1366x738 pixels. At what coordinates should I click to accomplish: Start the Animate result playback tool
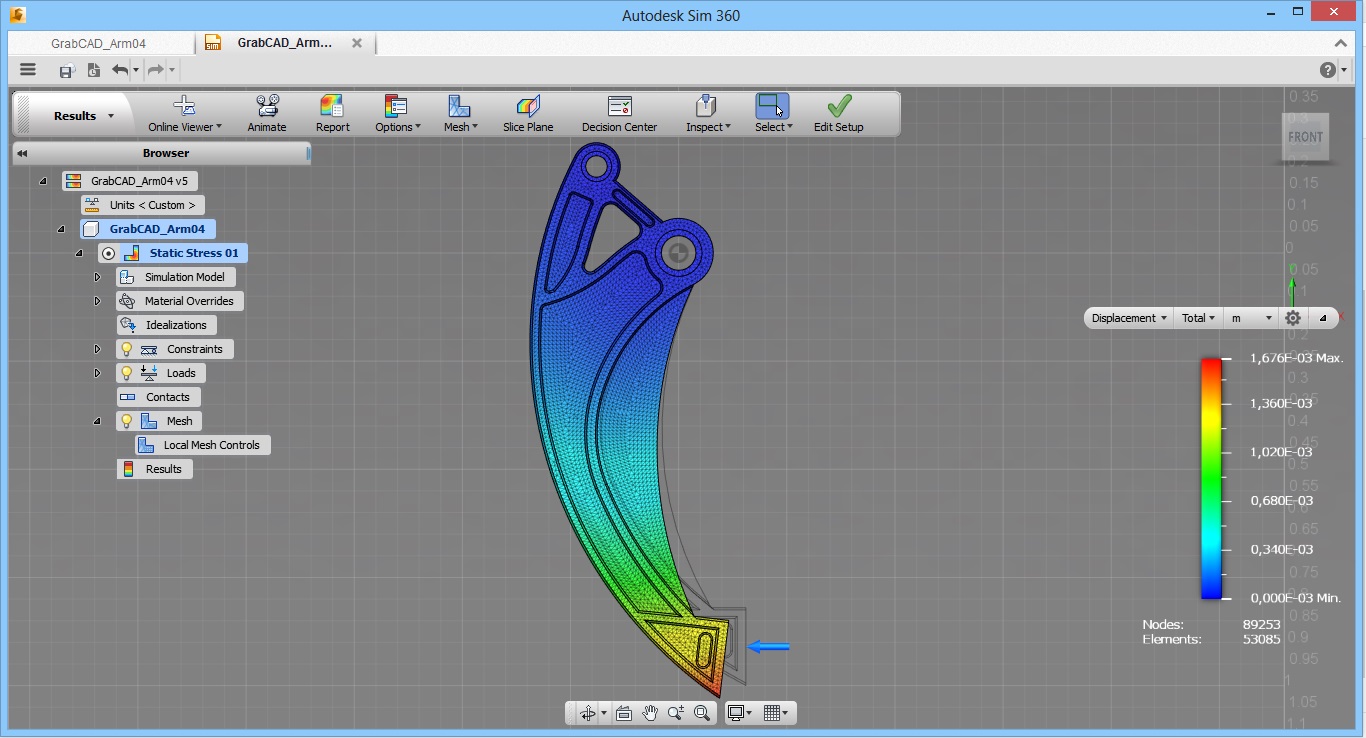(267, 114)
